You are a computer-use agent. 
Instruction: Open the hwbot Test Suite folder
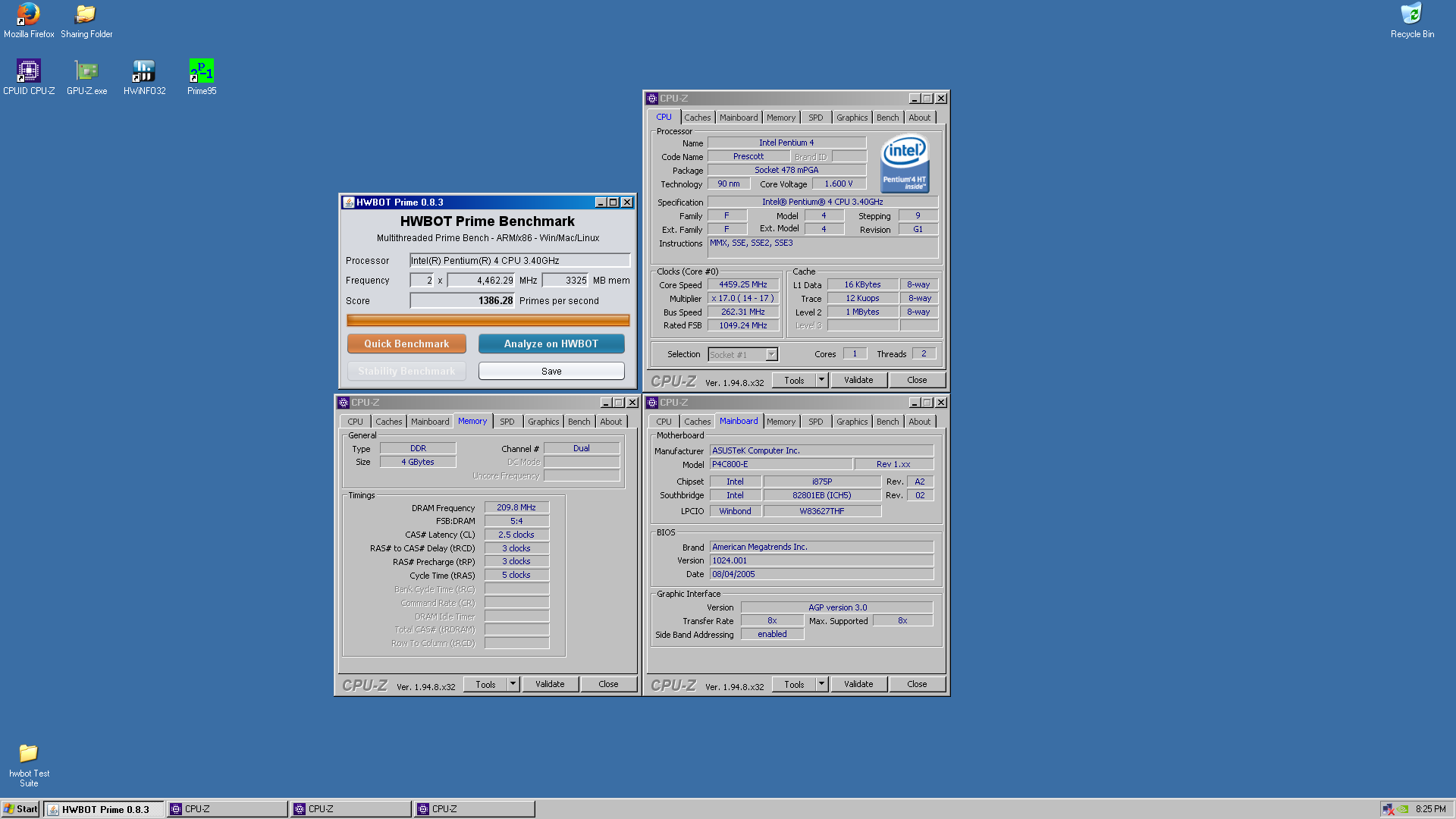29,764
